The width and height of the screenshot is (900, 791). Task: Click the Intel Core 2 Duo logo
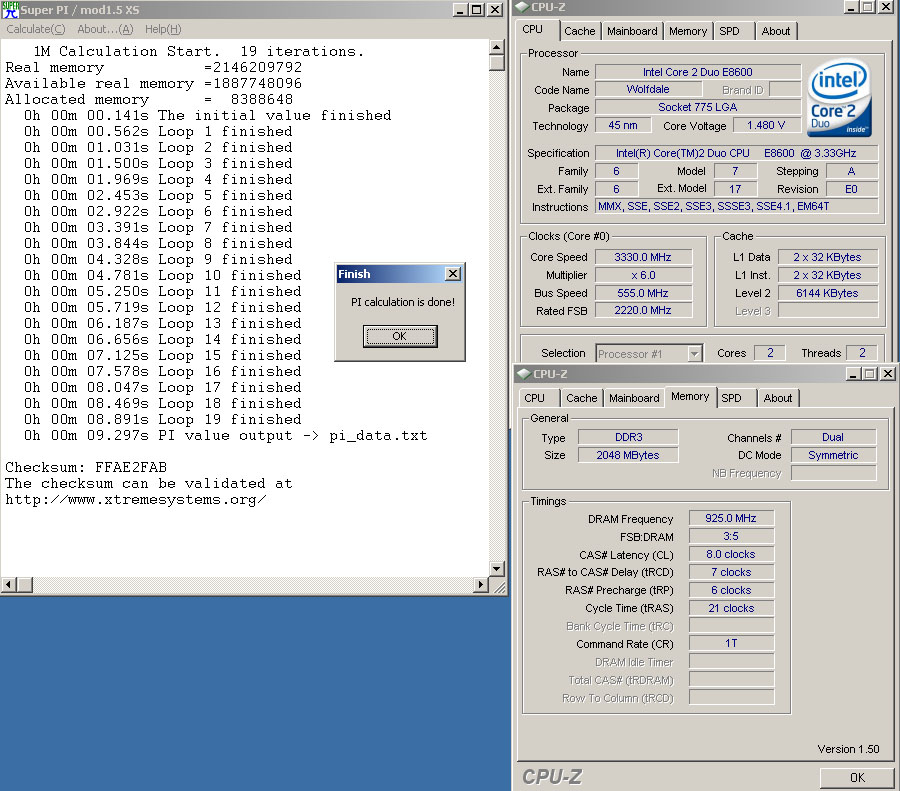point(839,98)
